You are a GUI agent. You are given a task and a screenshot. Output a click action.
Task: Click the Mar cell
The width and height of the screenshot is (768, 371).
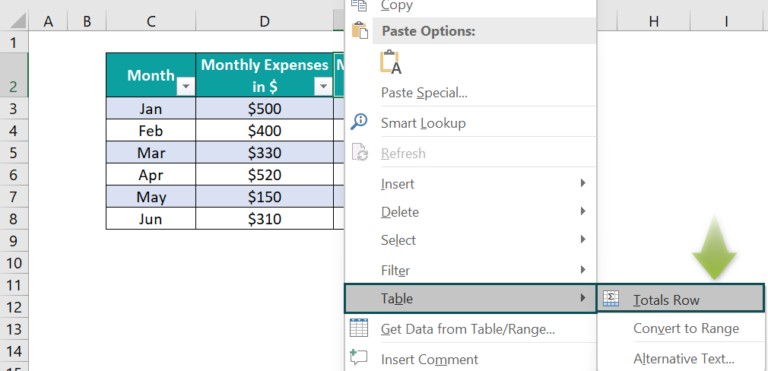[x=151, y=152]
